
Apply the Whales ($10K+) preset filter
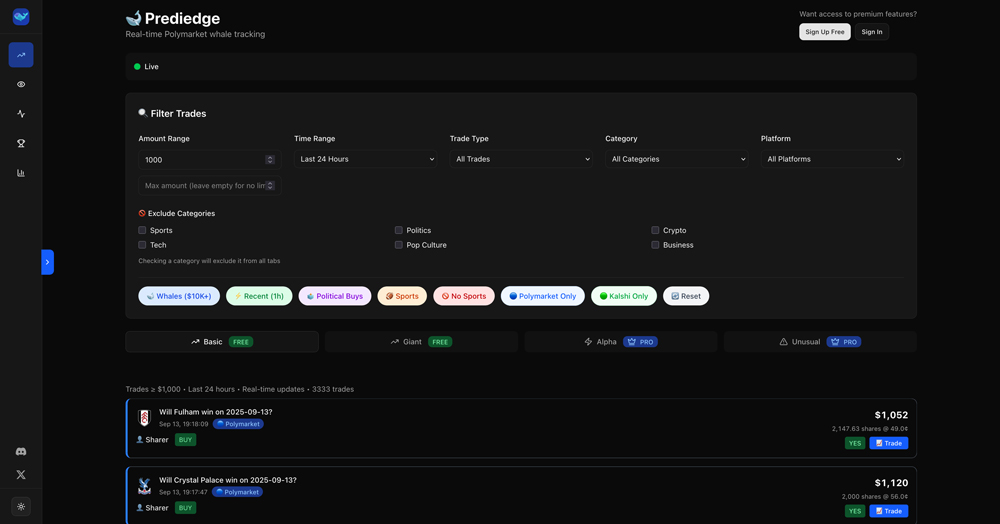(179, 296)
